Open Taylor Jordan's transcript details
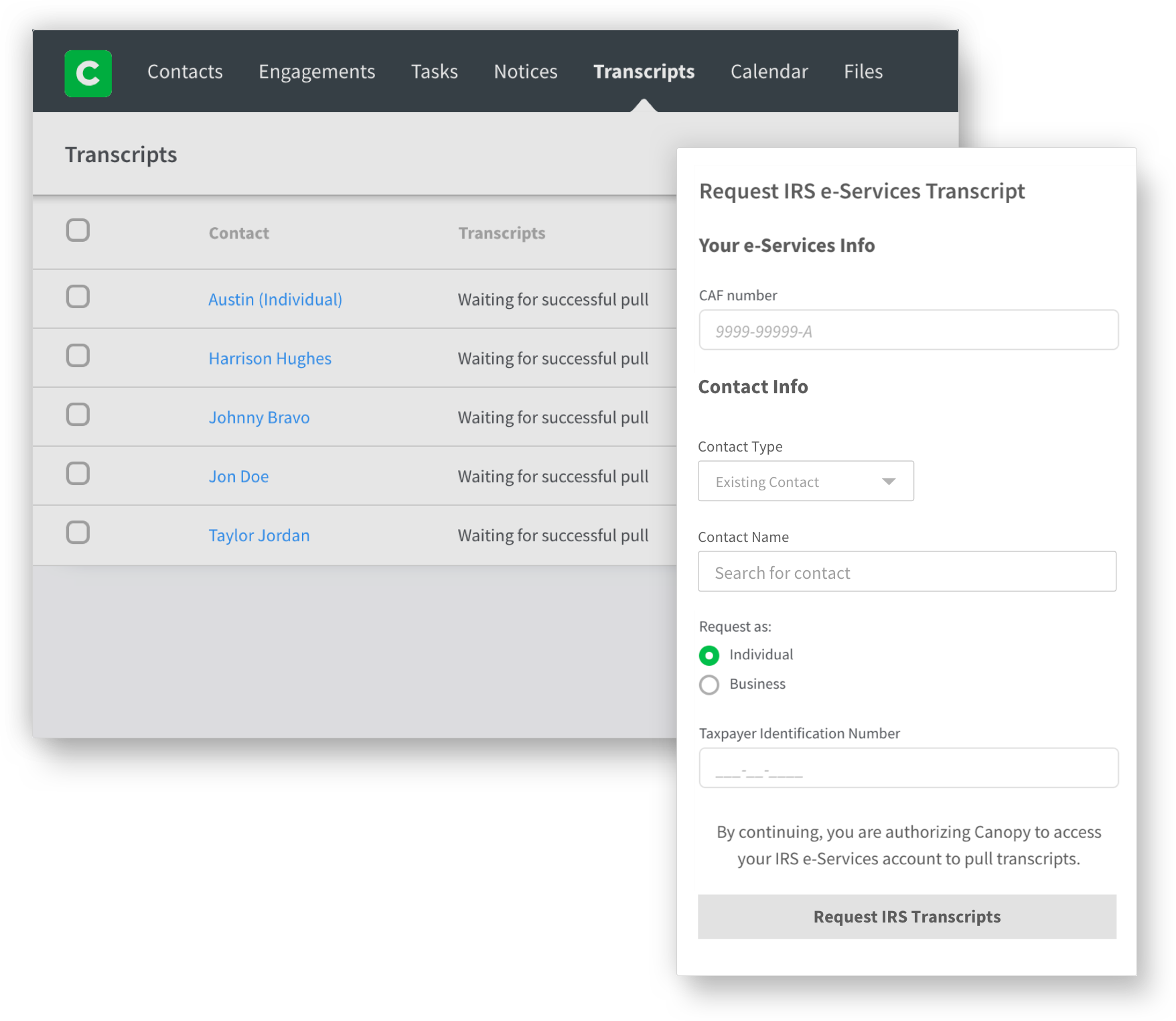The height and width of the screenshot is (1021, 1176). [259, 535]
